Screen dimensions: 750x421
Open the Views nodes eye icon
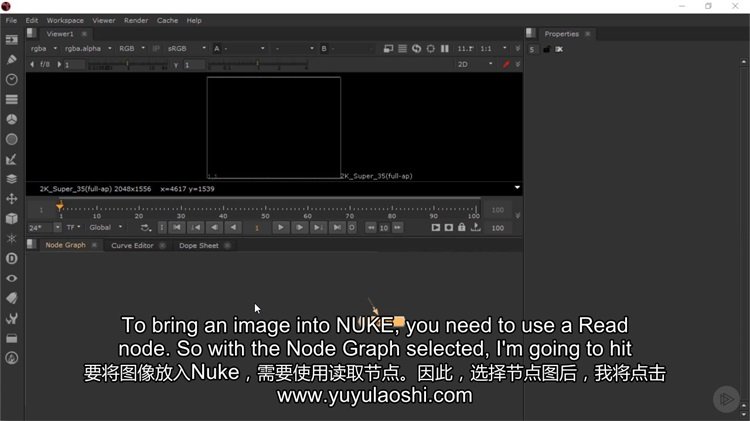[x=11, y=278]
